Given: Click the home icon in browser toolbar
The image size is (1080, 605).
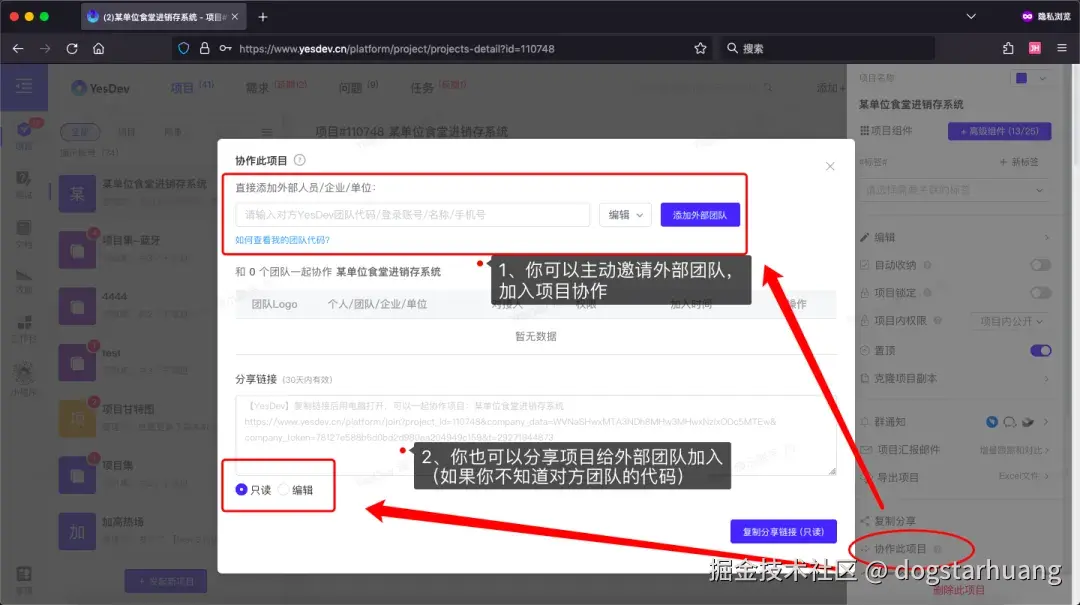Looking at the screenshot, I should click(x=100, y=47).
